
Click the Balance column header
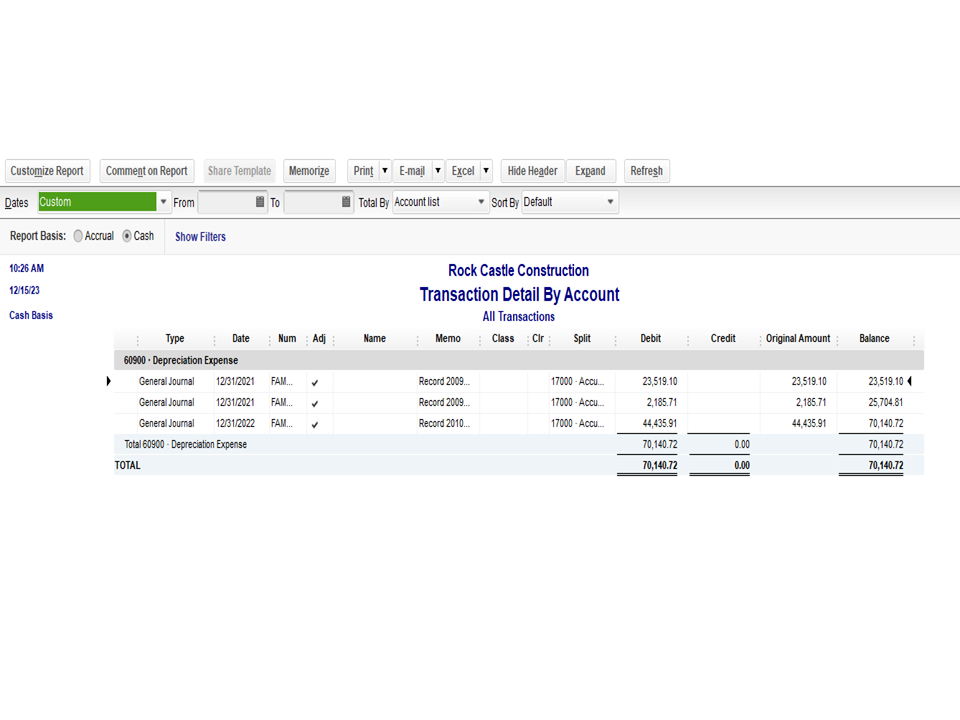(874, 339)
